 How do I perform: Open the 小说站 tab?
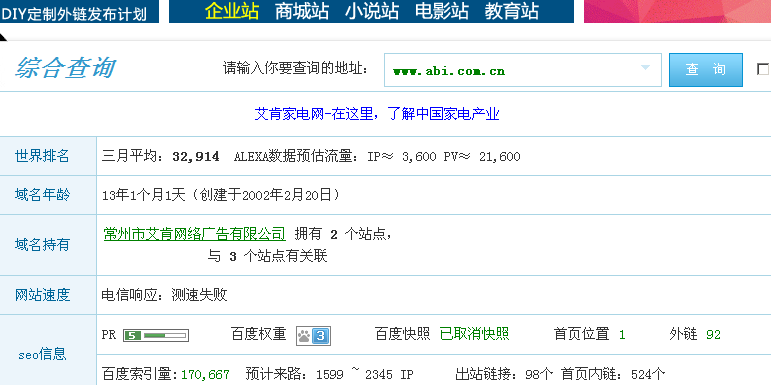click(372, 11)
